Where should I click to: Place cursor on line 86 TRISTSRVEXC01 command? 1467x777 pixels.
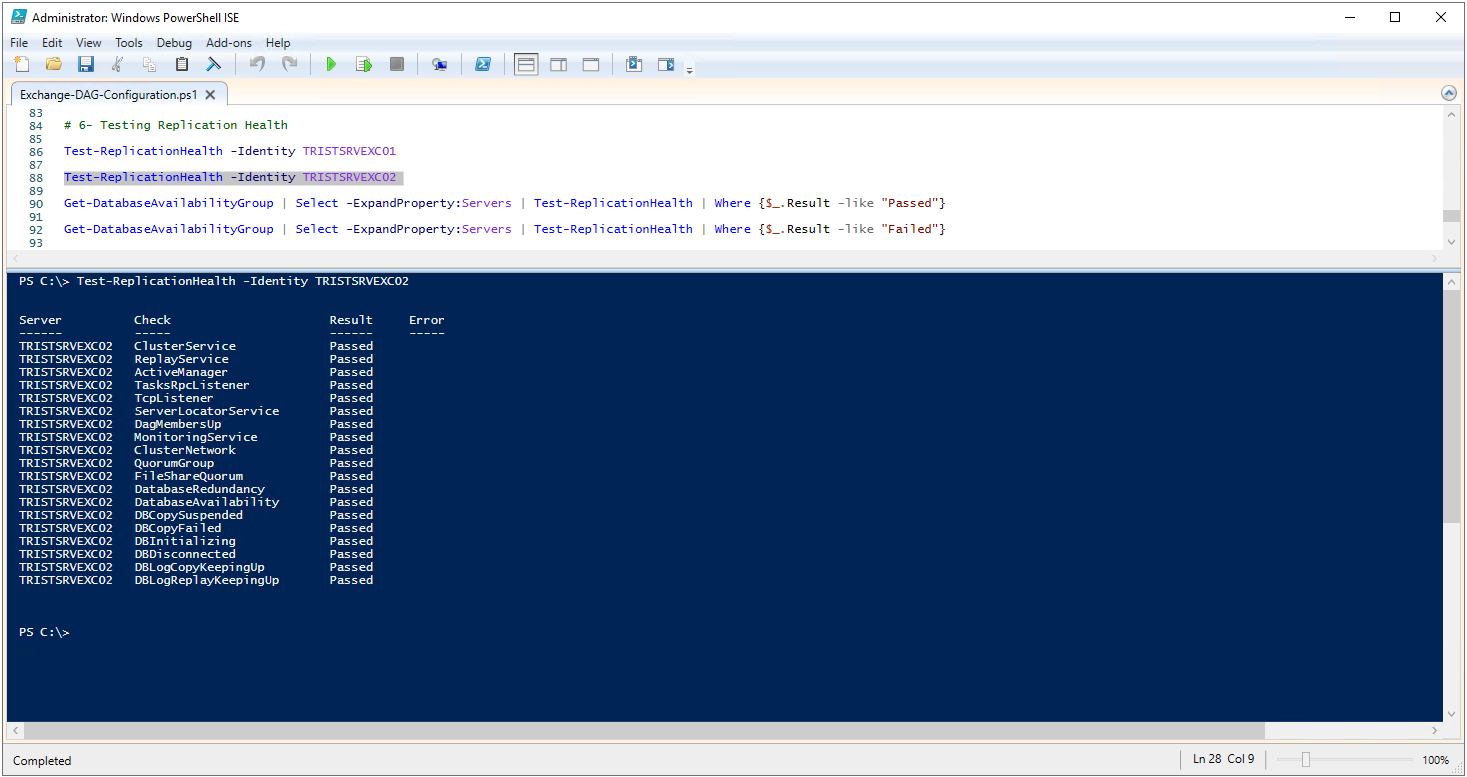point(230,151)
